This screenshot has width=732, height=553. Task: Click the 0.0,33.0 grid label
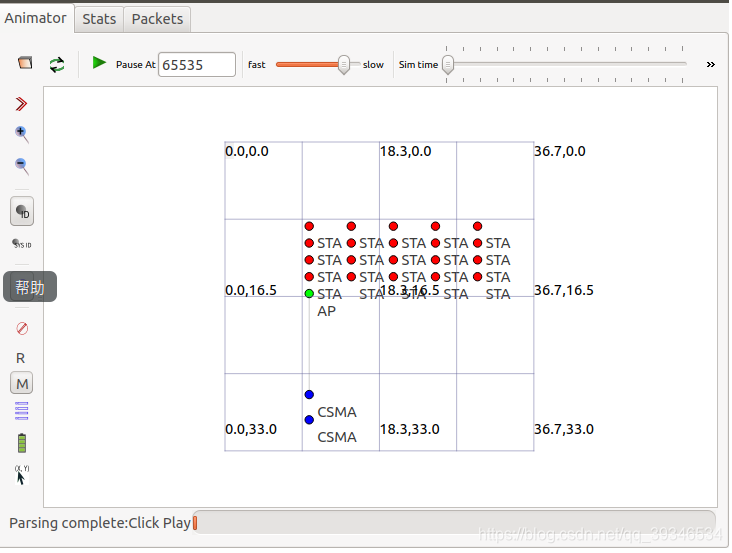point(251,429)
